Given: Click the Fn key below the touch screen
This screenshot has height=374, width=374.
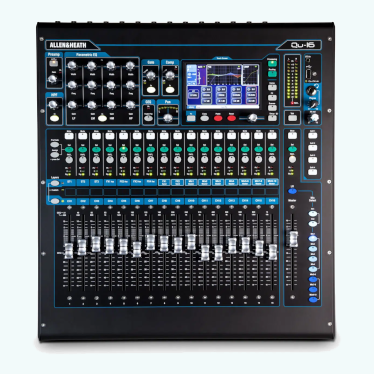Looking at the screenshot, I should (x=191, y=118).
